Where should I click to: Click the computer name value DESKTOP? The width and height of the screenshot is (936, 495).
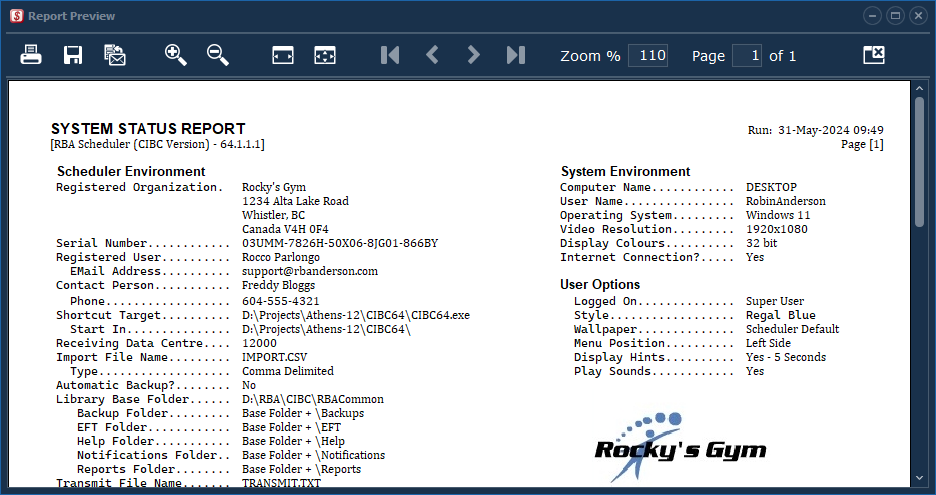point(771,187)
